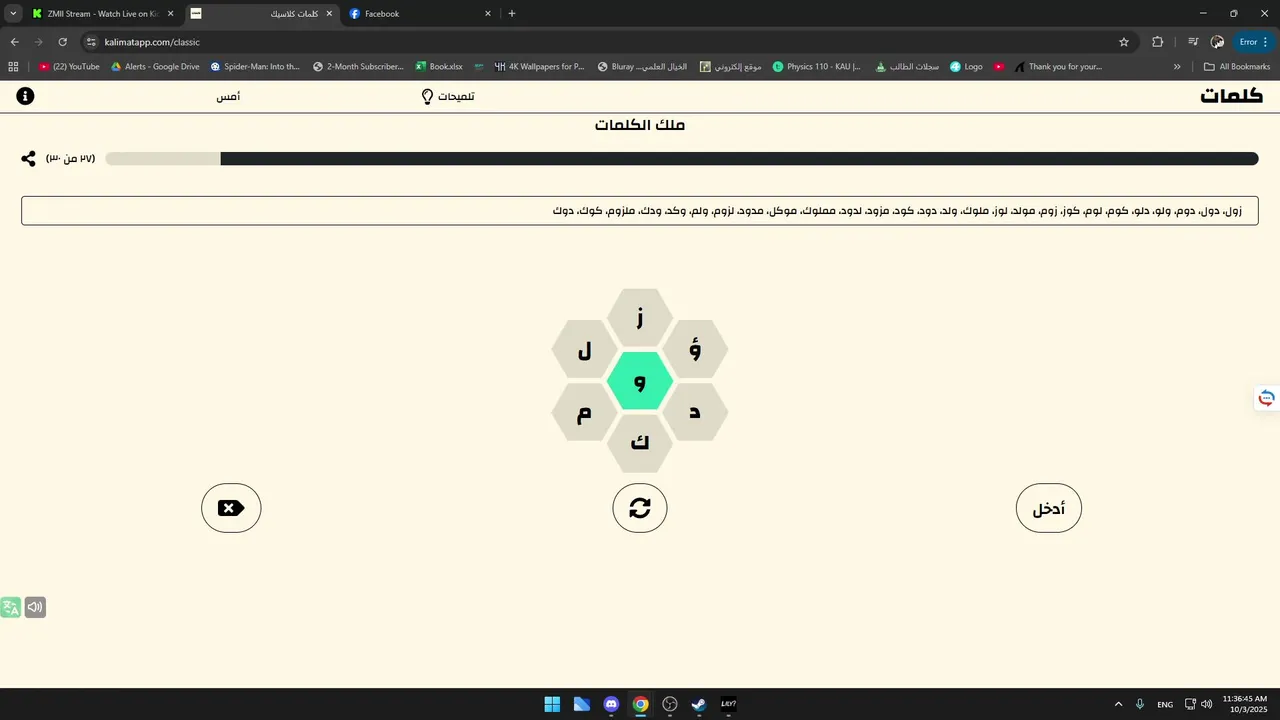This screenshot has width=1280, height=720.
Task: Open the tab search dropdown arrow
Action: tap(13, 14)
